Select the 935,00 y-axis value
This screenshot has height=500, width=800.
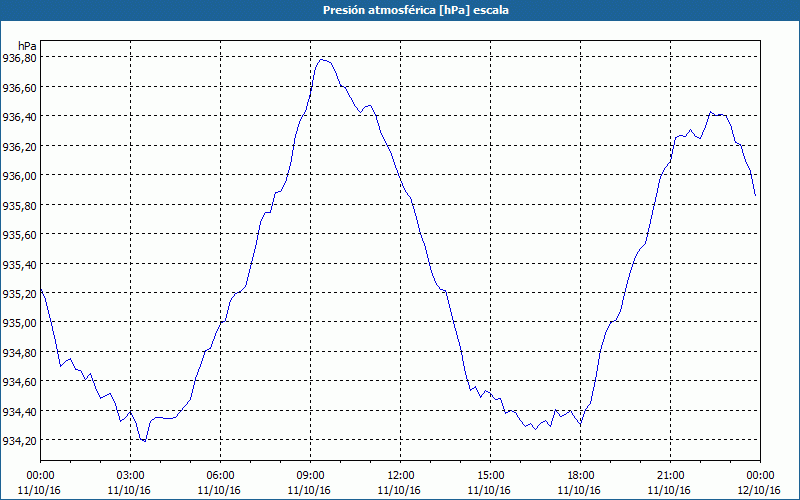coord(19,322)
